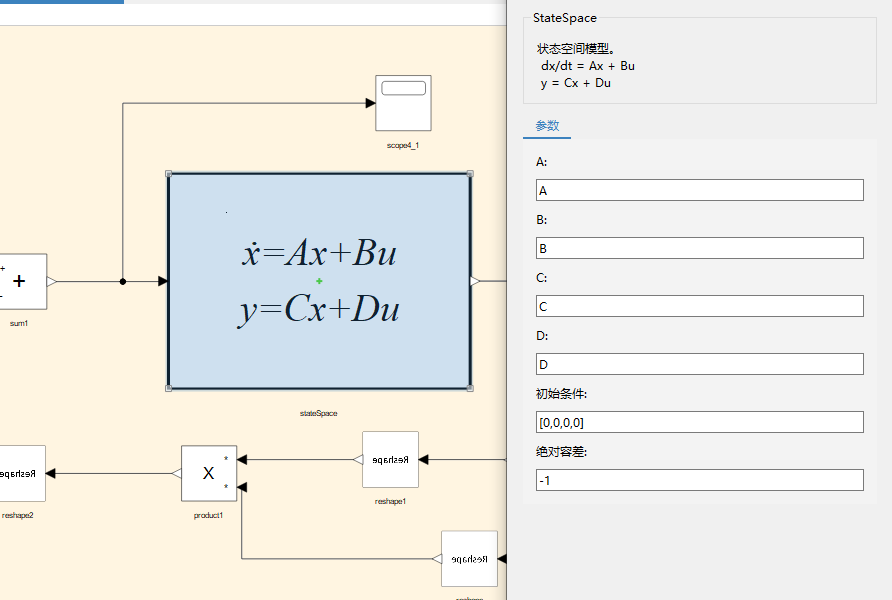Click the stateSpace block name label
The height and width of the screenshot is (600, 892).
pyautogui.click(x=319, y=413)
